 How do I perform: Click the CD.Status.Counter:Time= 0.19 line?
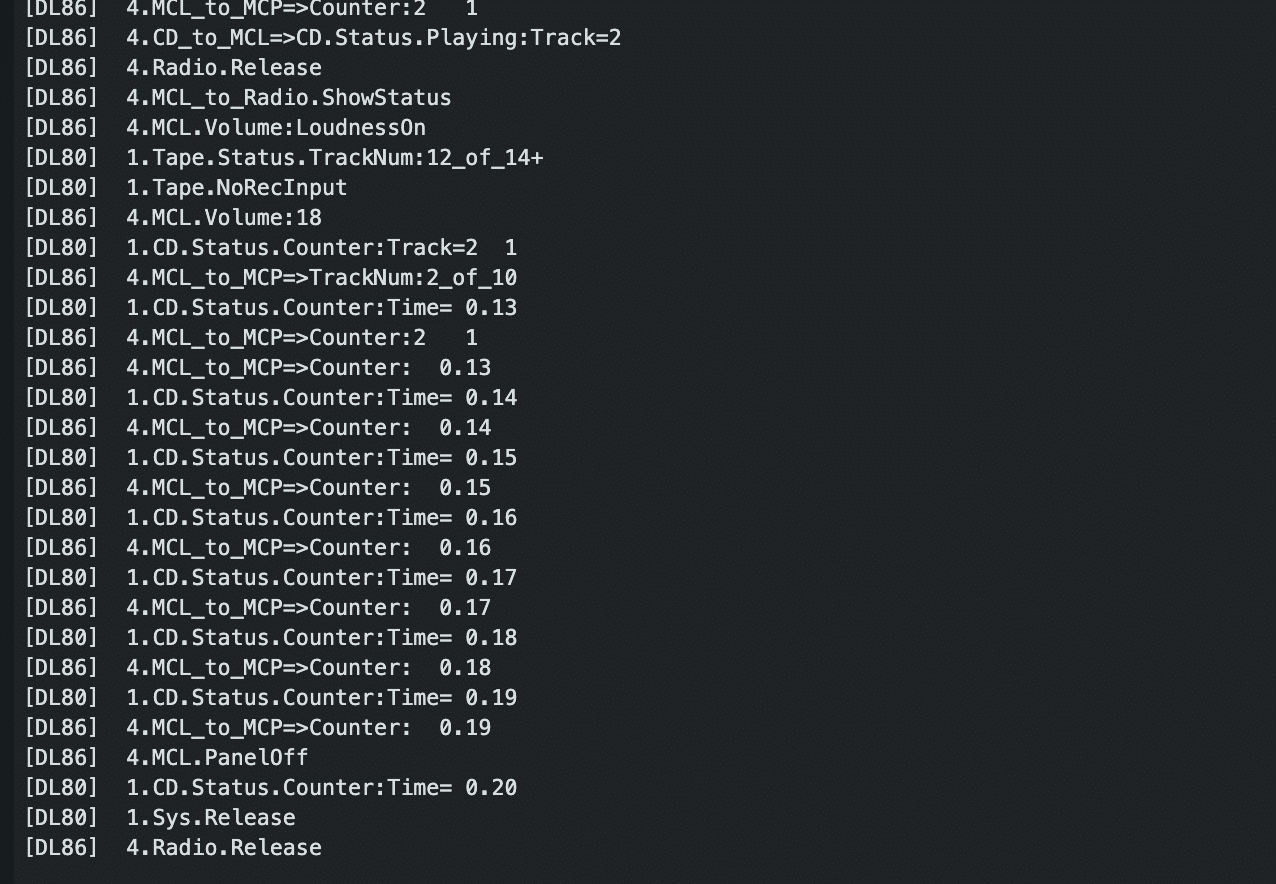click(271, 698)
